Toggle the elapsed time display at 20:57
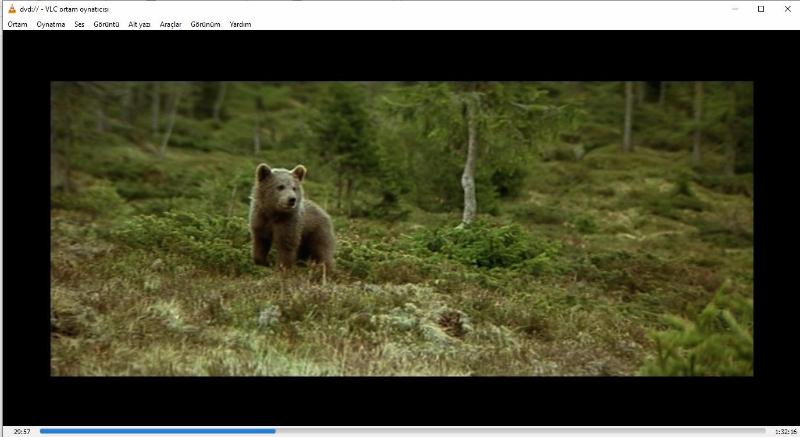Image resolution: width=800 pixels, height=437 pixels. click(22, 431)
